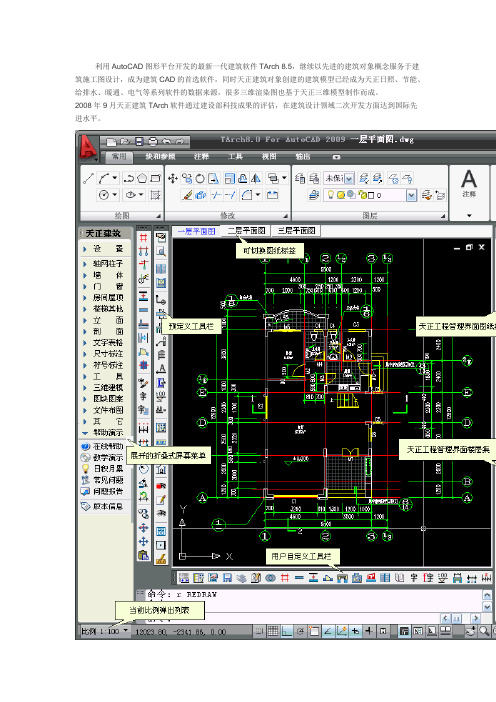Open the 比例 1:100 scale dropdown
Screen dimensions: 496x702
tap(104, 631)
